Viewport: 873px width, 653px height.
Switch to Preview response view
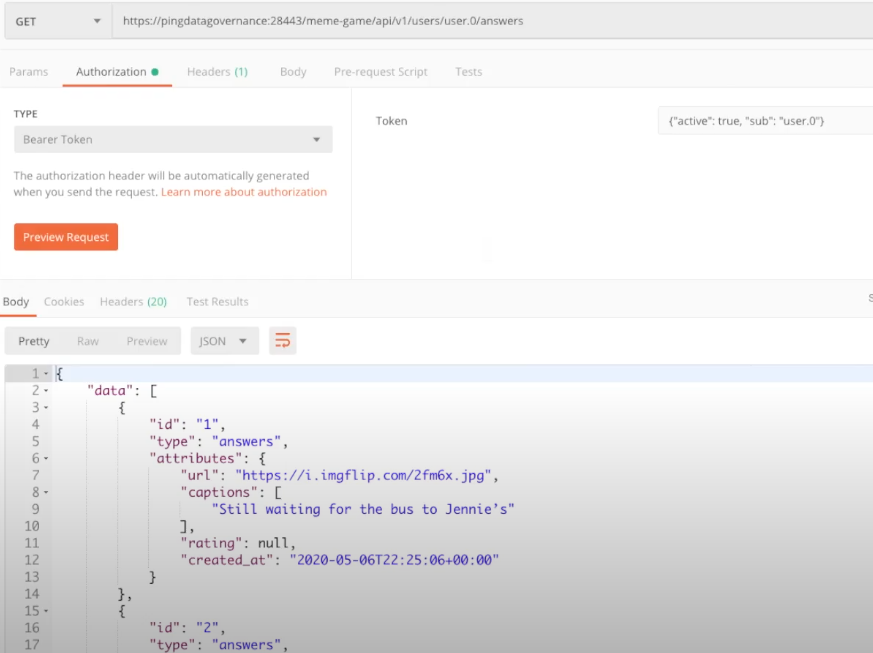click(147, 341)
